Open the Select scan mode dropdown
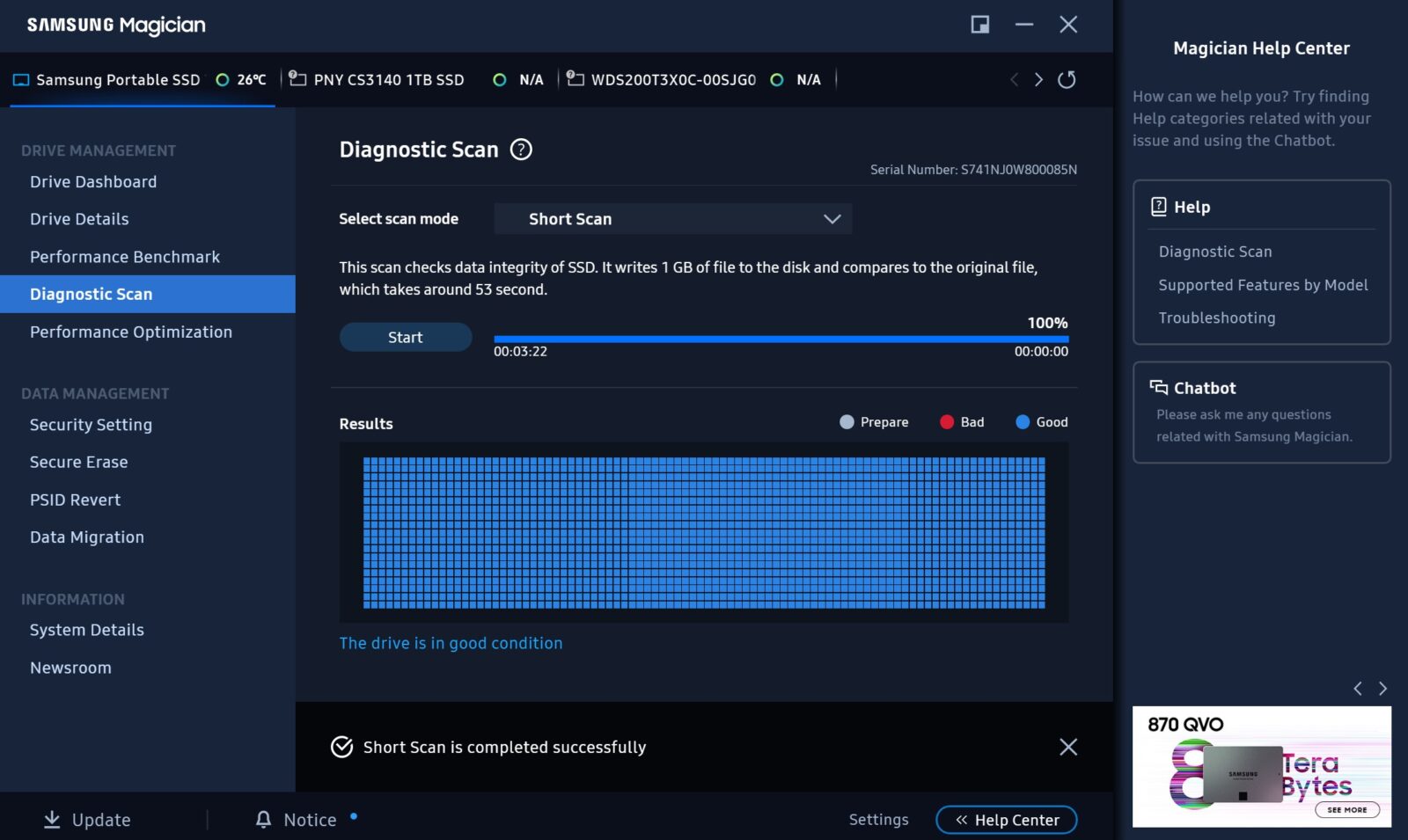Image resolution: width=1408 pixels, height=840 pixels. (x=672, y=219)
